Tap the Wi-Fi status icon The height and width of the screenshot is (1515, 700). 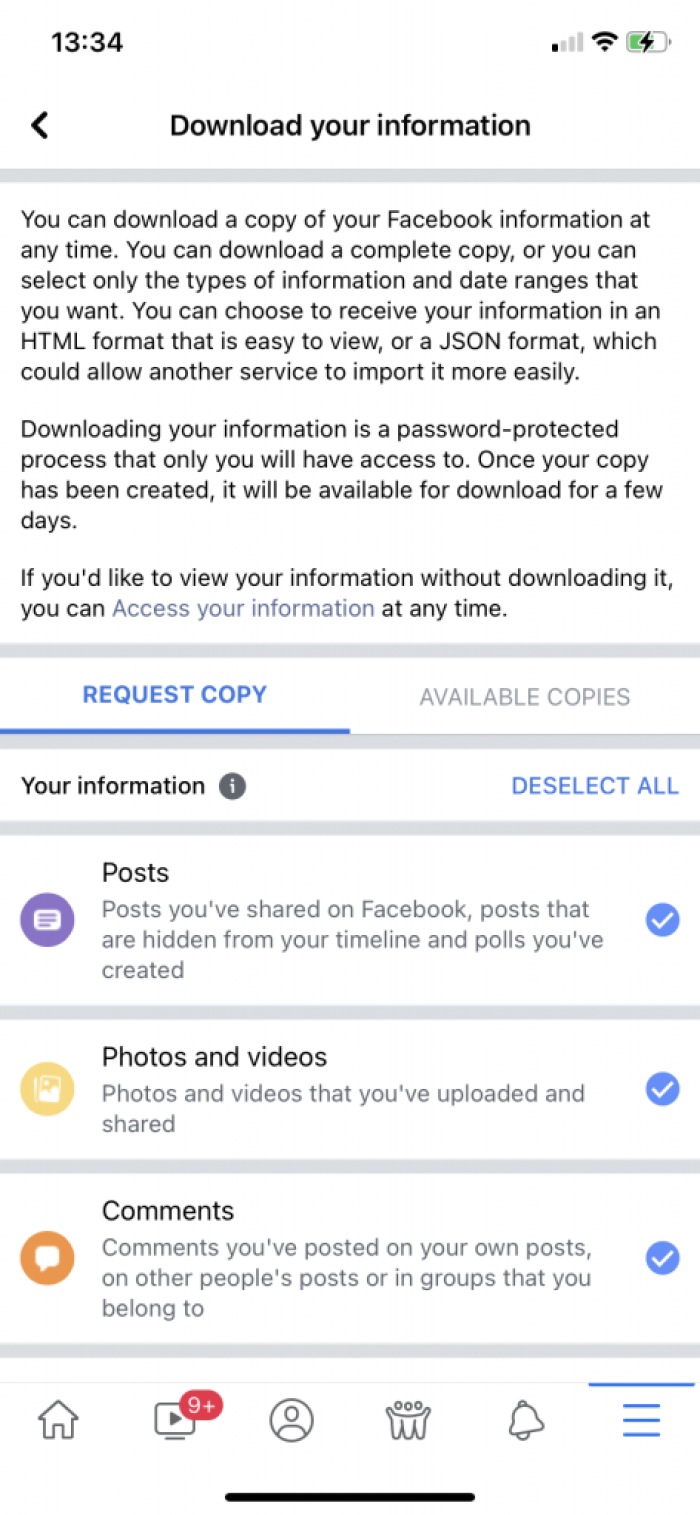pyautogui.click(x=605, y=42)
